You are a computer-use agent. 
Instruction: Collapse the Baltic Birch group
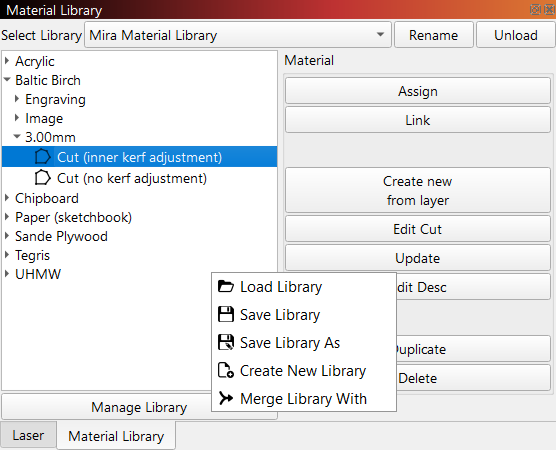[7, 80]
